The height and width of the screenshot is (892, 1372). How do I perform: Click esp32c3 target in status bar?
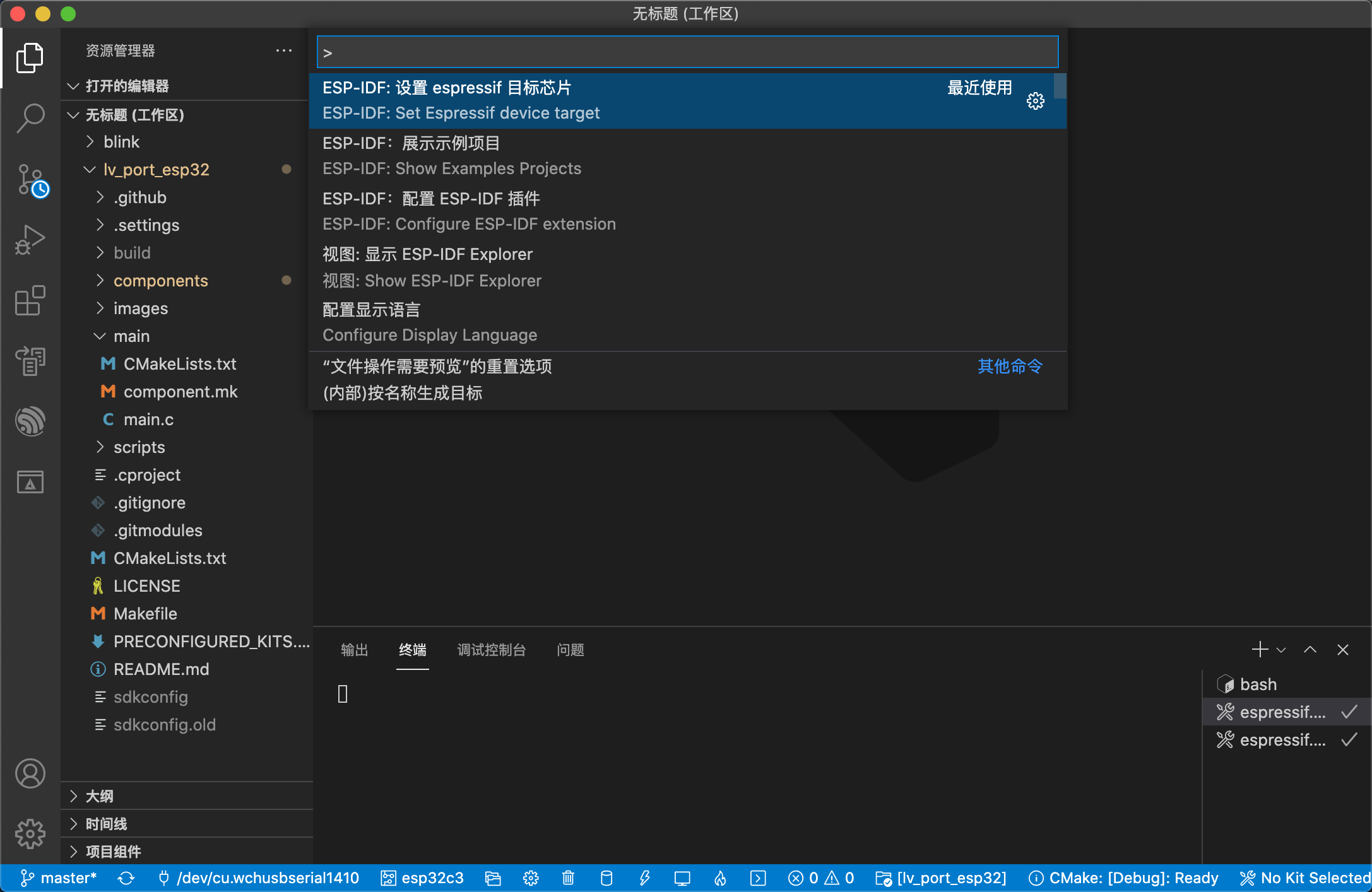point(423,878)
